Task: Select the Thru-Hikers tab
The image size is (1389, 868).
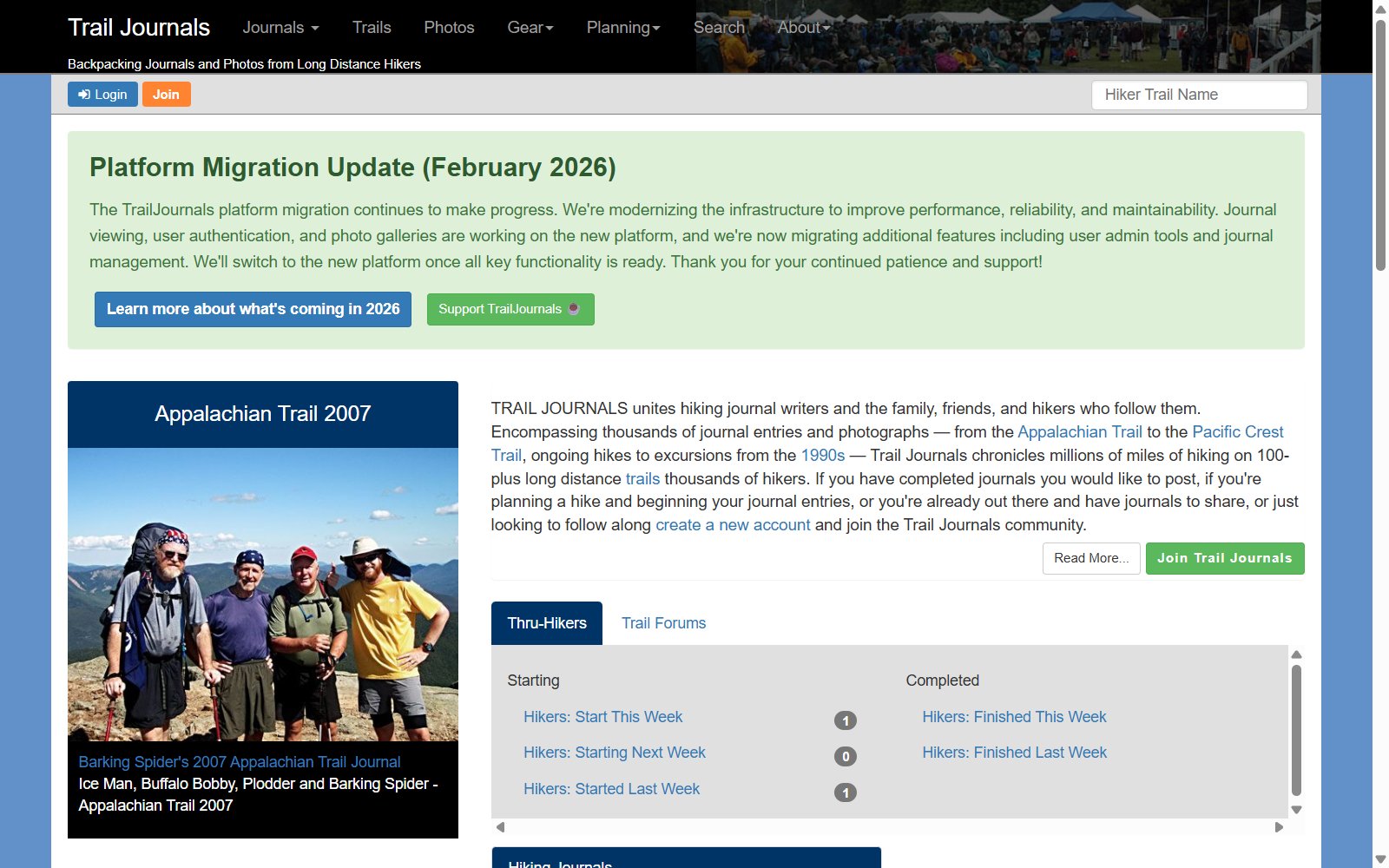Action: coord(547,623)
